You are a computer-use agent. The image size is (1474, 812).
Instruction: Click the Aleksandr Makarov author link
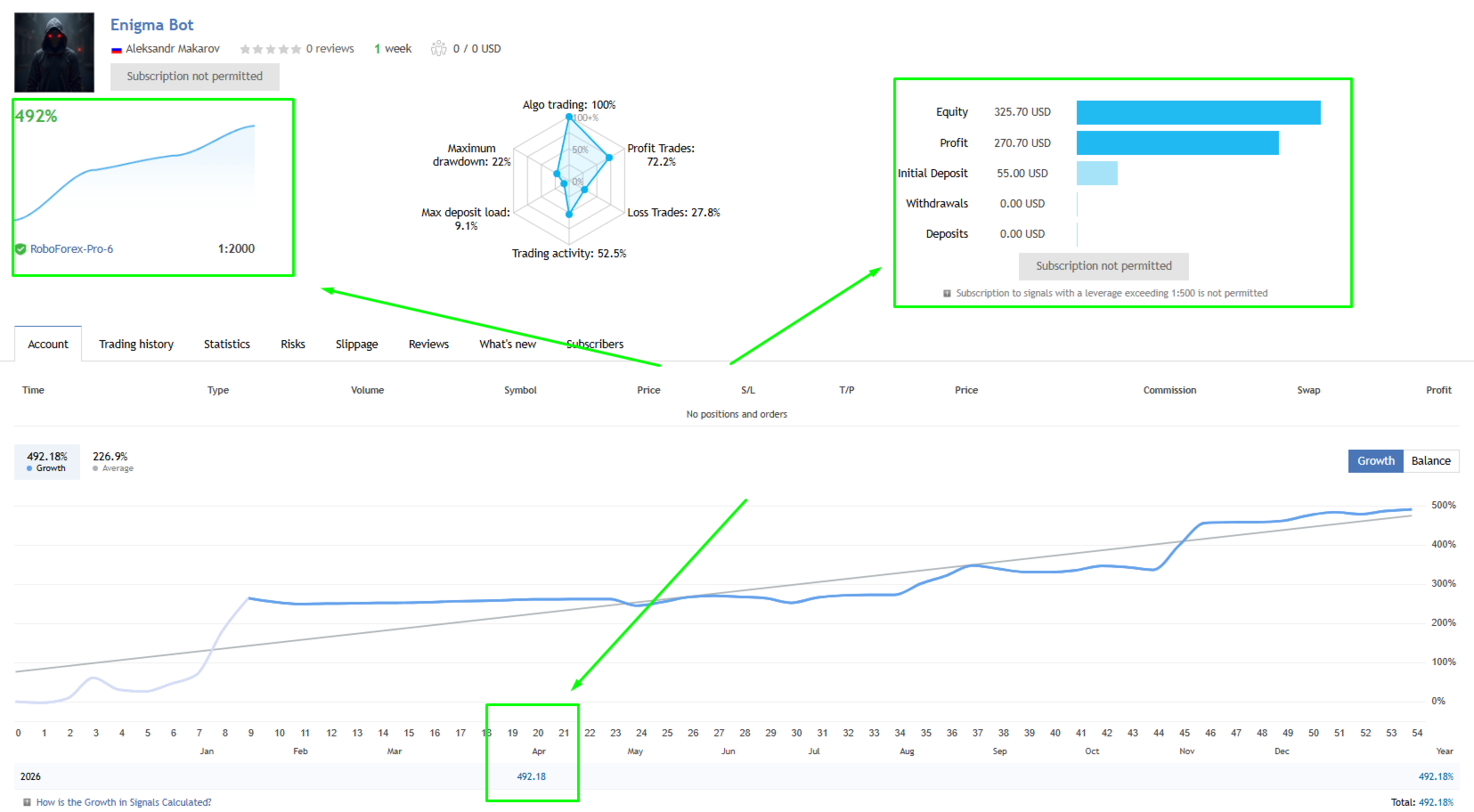click(x=173, y=49)
